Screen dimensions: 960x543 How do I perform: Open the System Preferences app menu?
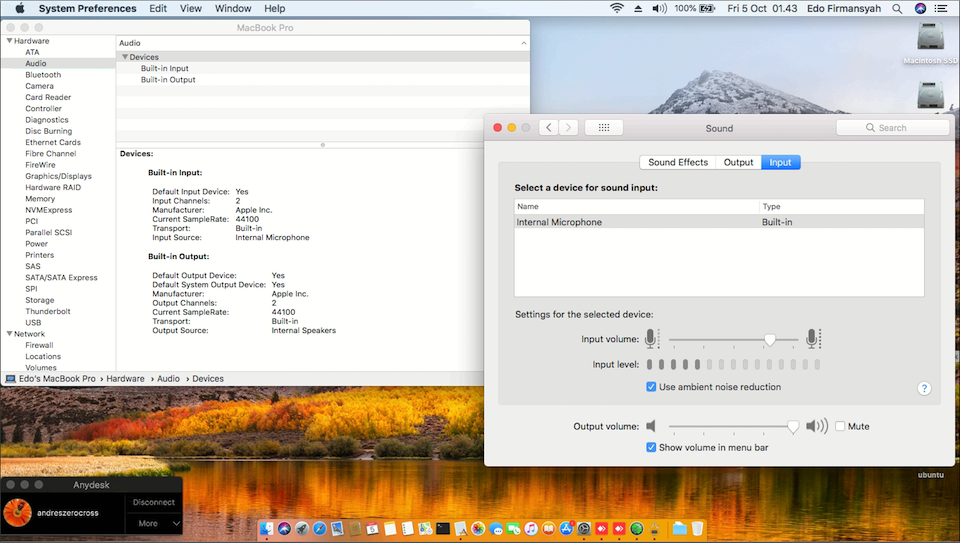point(88,9)
